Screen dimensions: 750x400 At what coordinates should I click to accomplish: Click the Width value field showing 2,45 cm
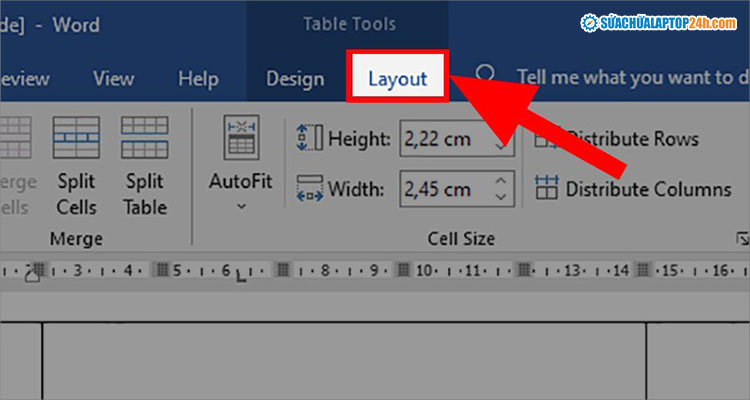[445, 188]
